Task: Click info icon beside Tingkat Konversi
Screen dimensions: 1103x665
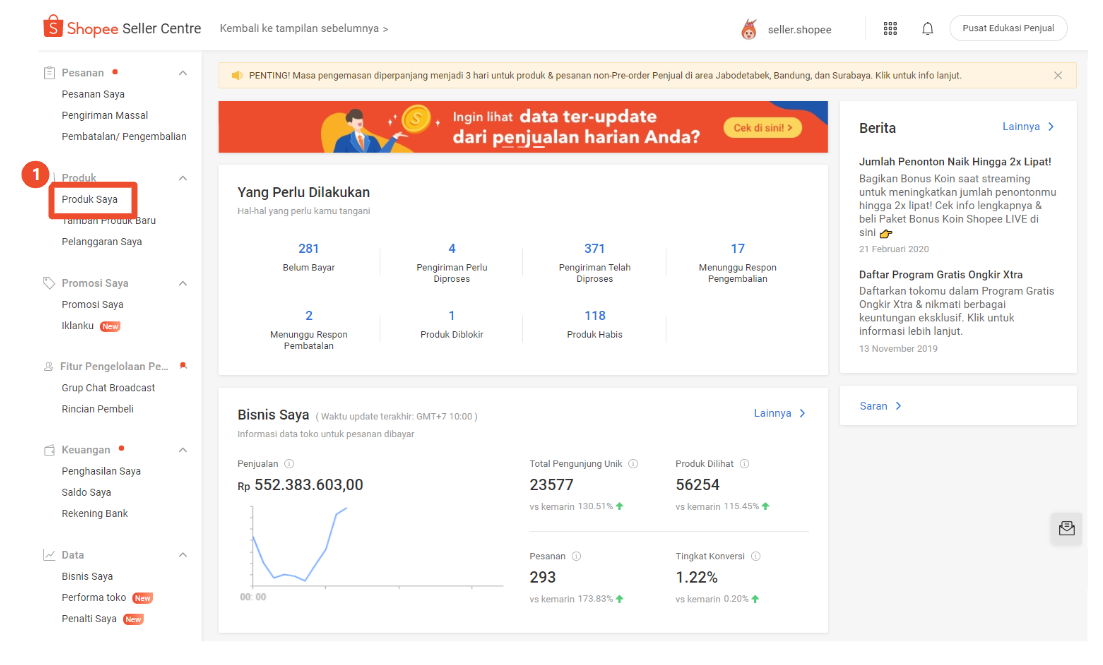Action: pos(755,556)
